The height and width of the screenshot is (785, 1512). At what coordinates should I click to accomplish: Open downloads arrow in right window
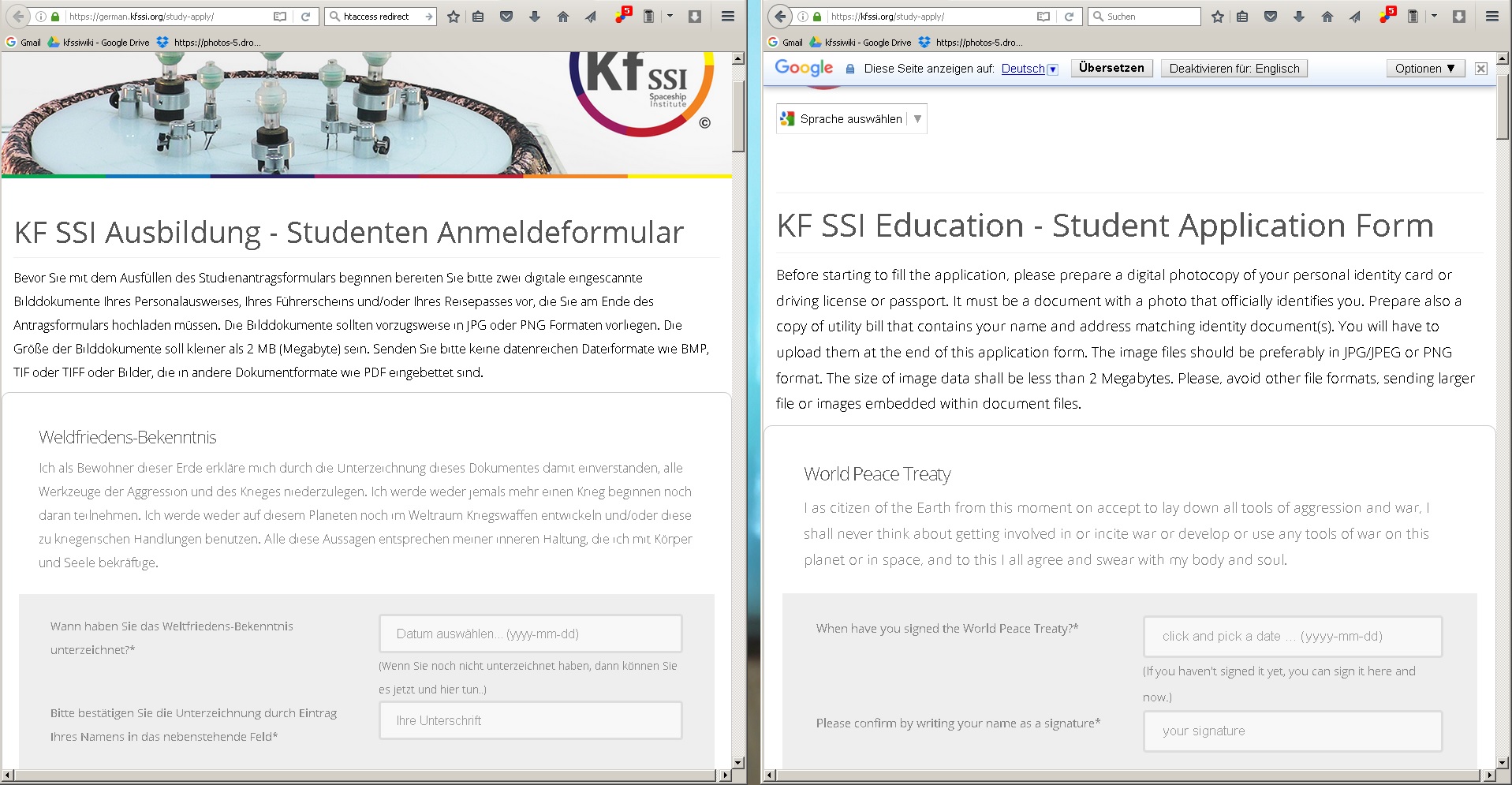click(x=1299, y=16)
